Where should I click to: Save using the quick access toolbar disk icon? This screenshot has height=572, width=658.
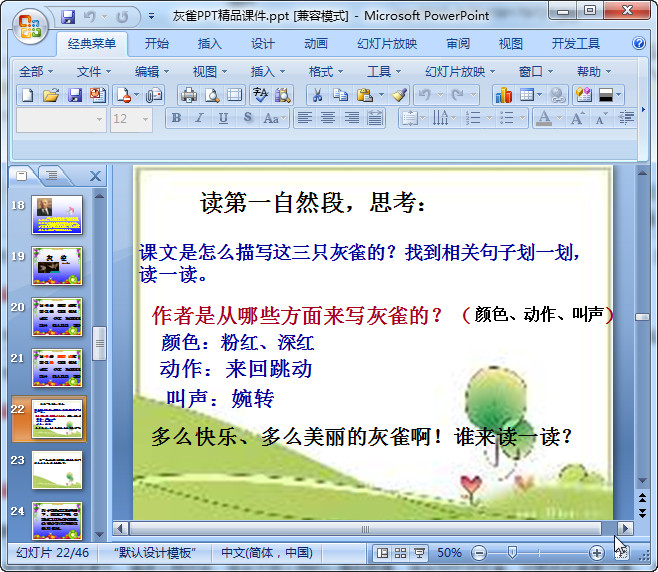pyautogui.click(x=68, y=16)
